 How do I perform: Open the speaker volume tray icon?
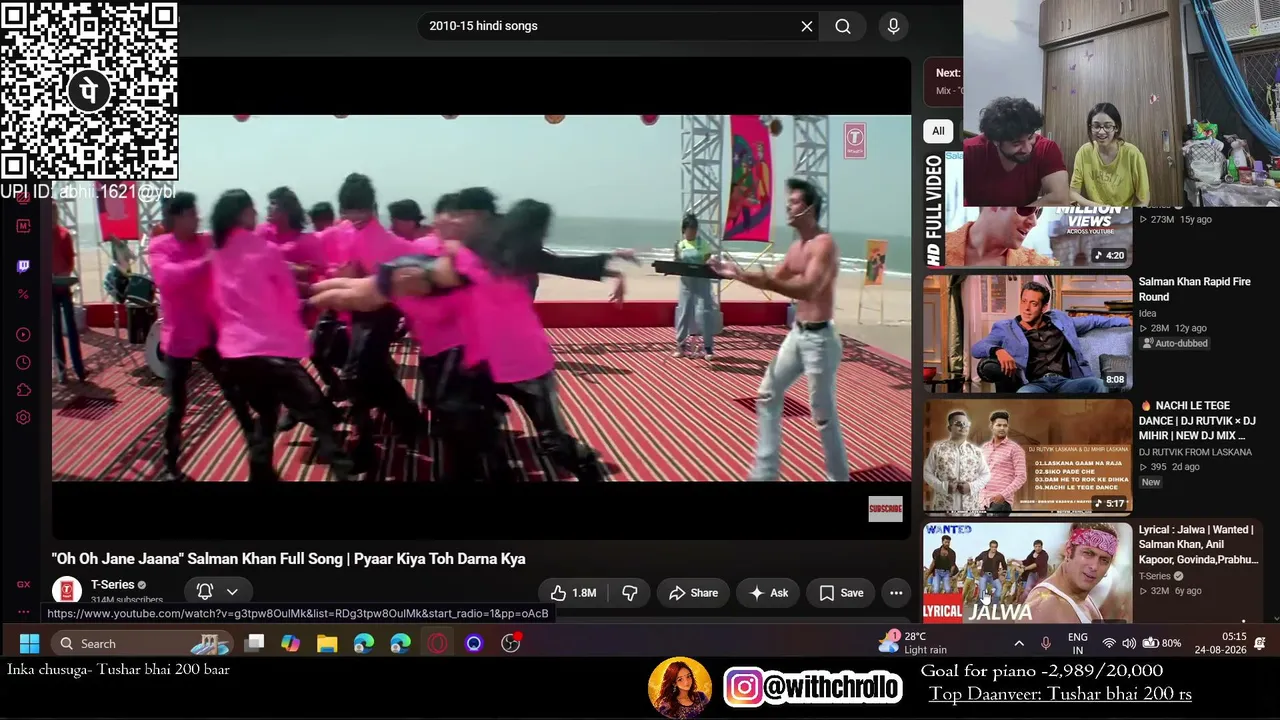[1129, 644]
